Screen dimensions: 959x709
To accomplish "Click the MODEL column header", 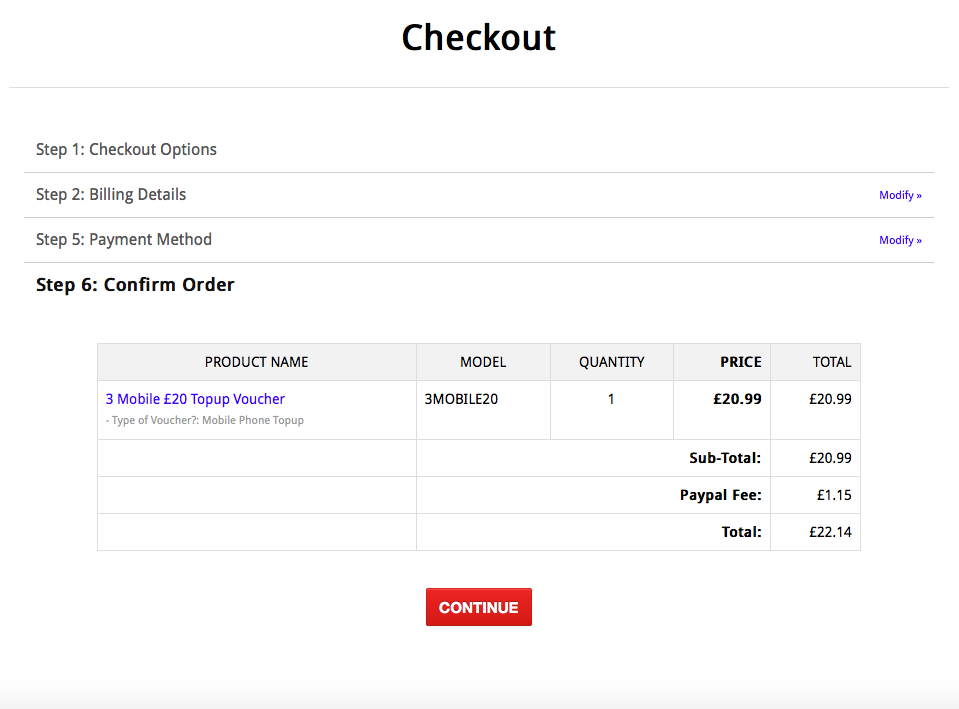I will (483, 362).
